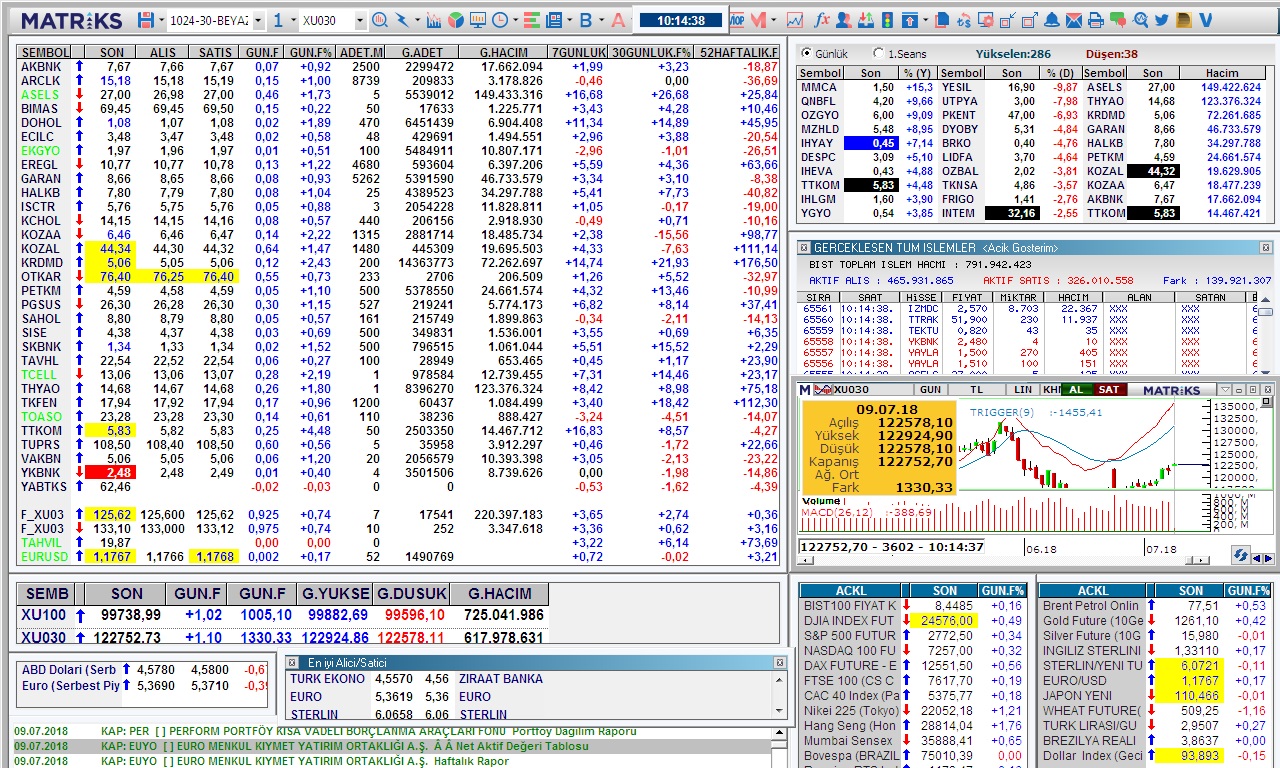Sort by Hacim column in top-right panel
The image size is (1280, 768).
(x=1222, y=73)
